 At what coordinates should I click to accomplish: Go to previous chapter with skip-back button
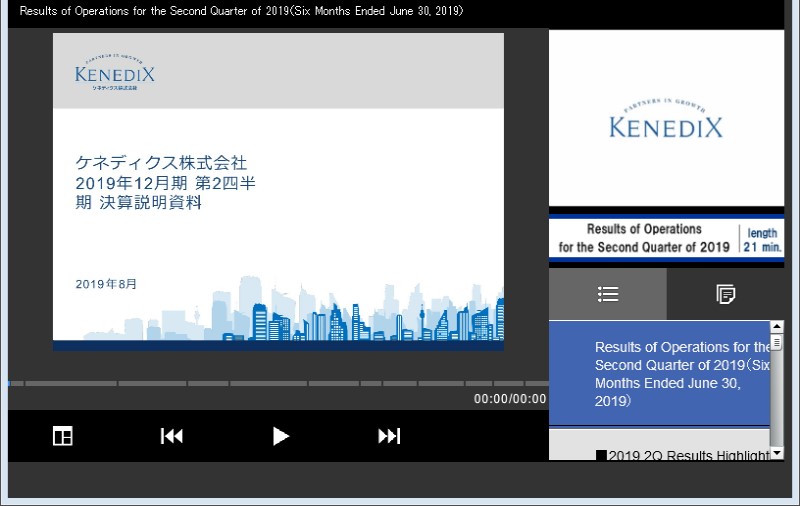click(171, 436)
